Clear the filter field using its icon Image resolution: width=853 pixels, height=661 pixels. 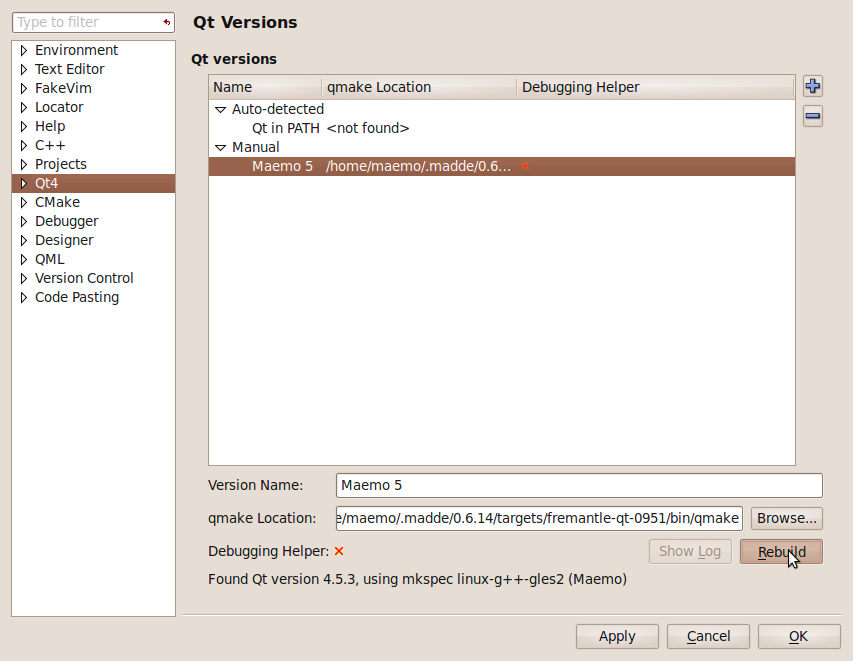click(166, 22)
